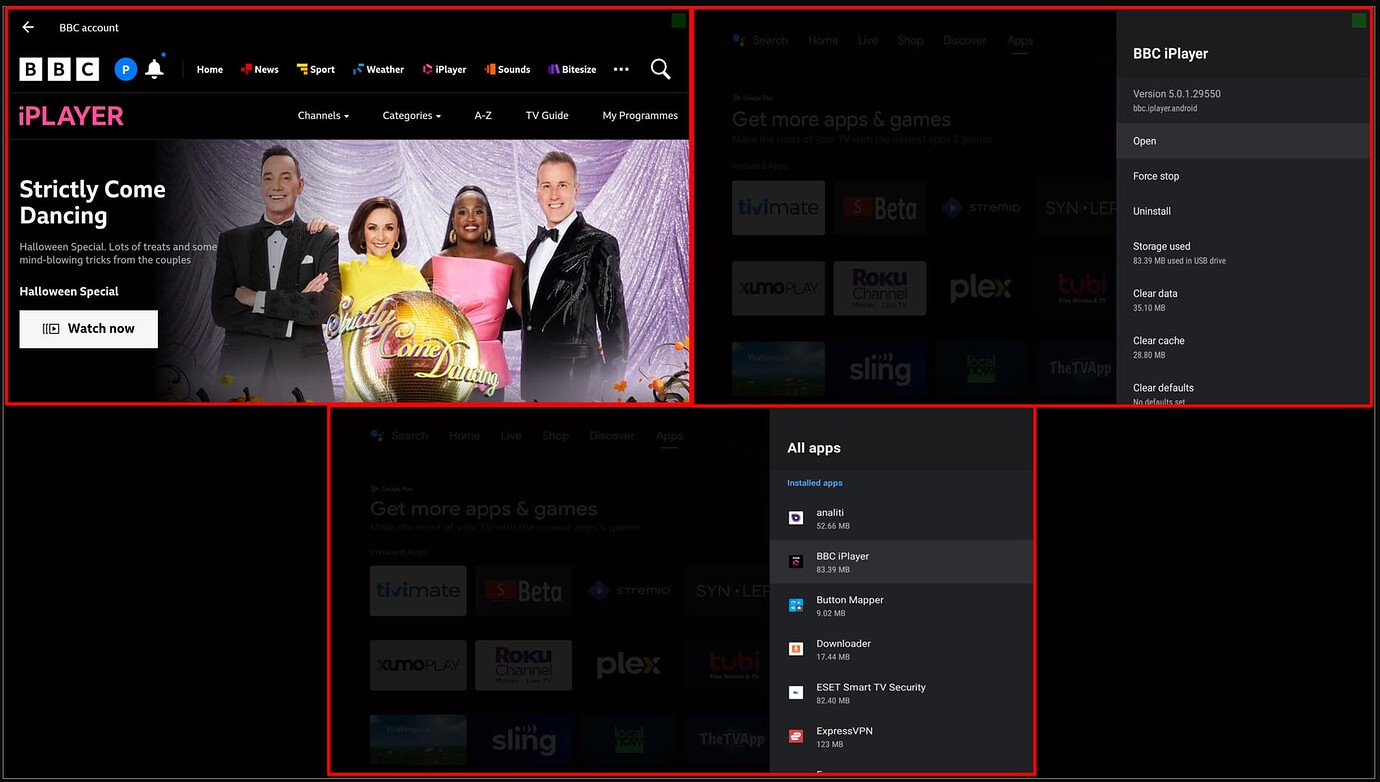Expand the Categories dropdown
This screenshot has height=782, width=1380.
pyautogui.click(x=411, y=116)
